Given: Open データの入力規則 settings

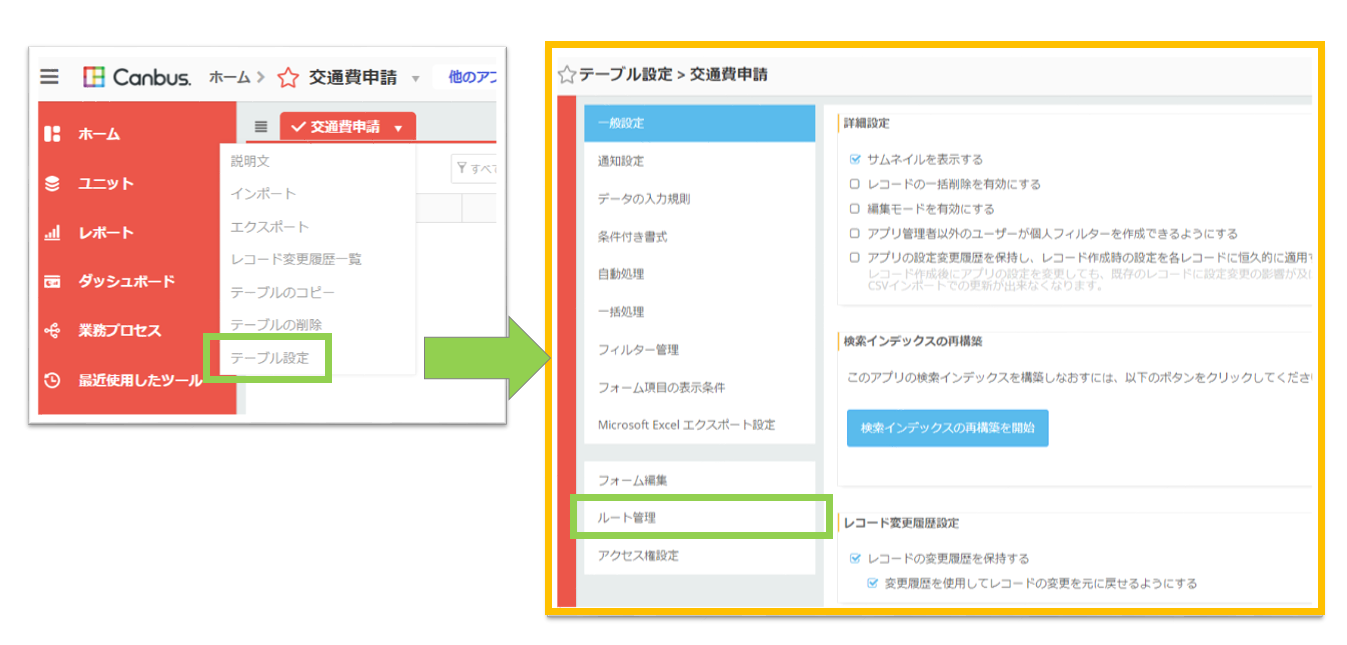Looking at the screenshot, I should [x=700, y=199].
